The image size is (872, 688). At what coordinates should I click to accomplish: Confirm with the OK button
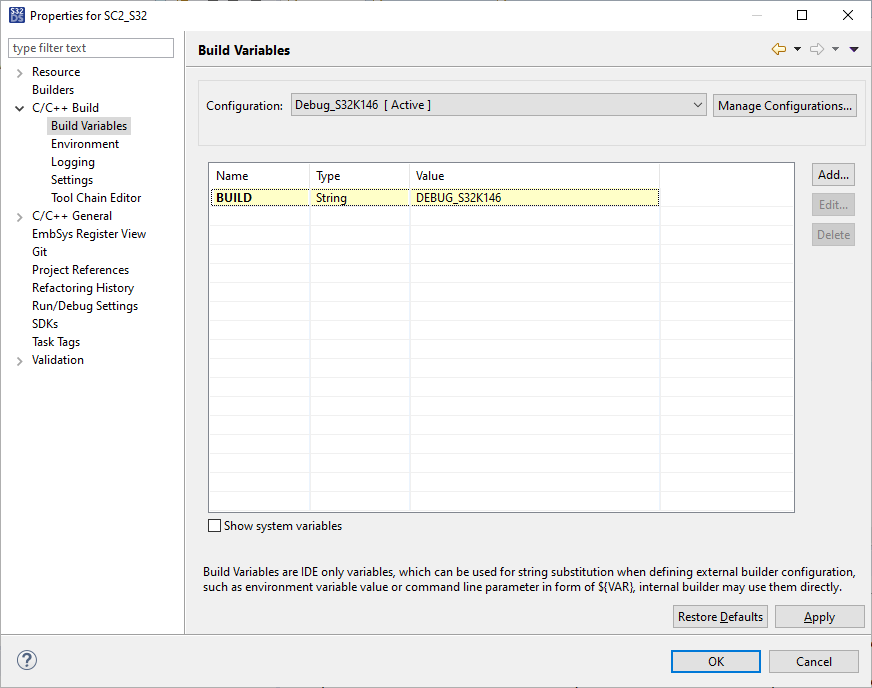[716, 661]
